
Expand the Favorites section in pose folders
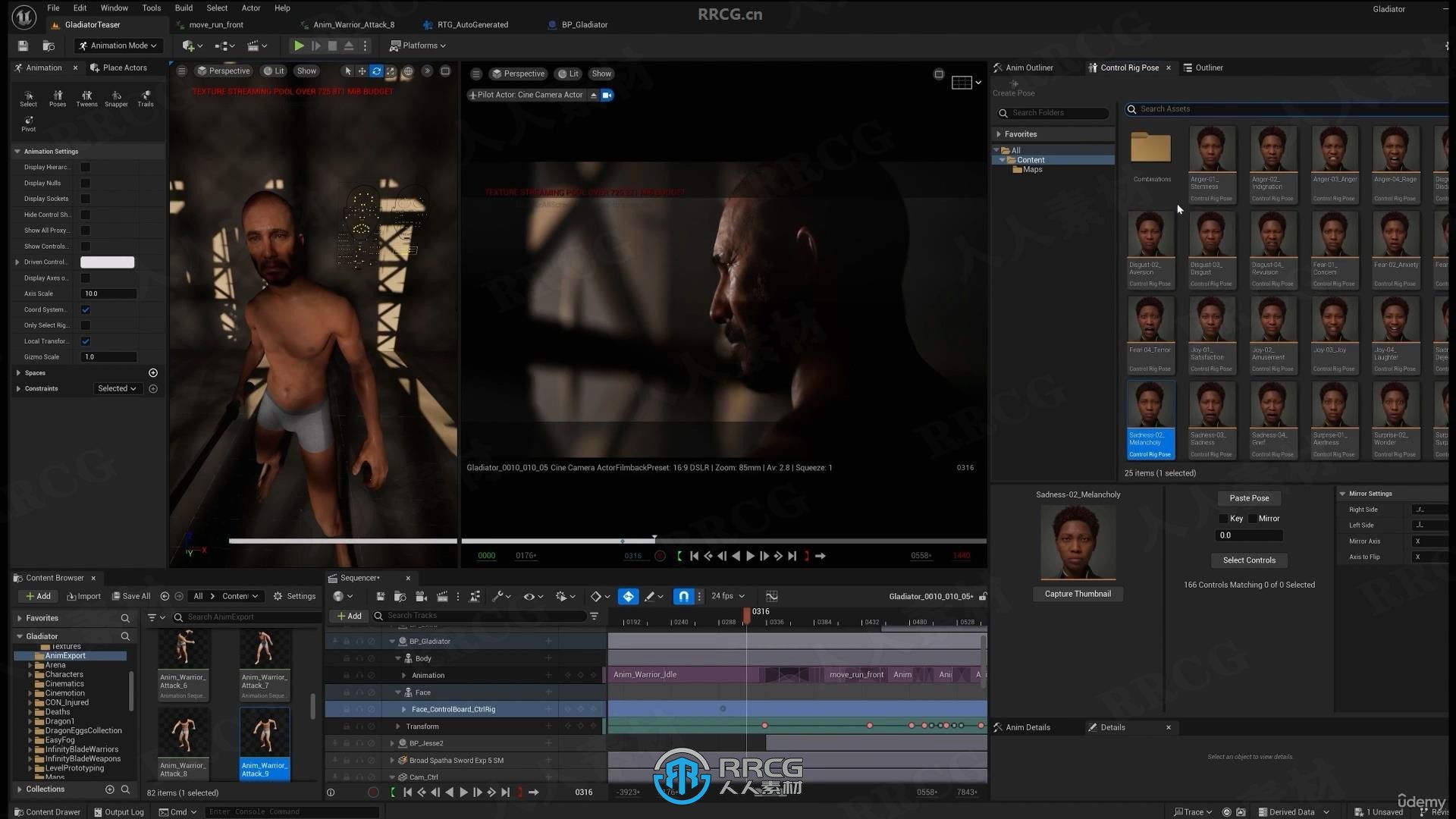(x=999, y=134)
